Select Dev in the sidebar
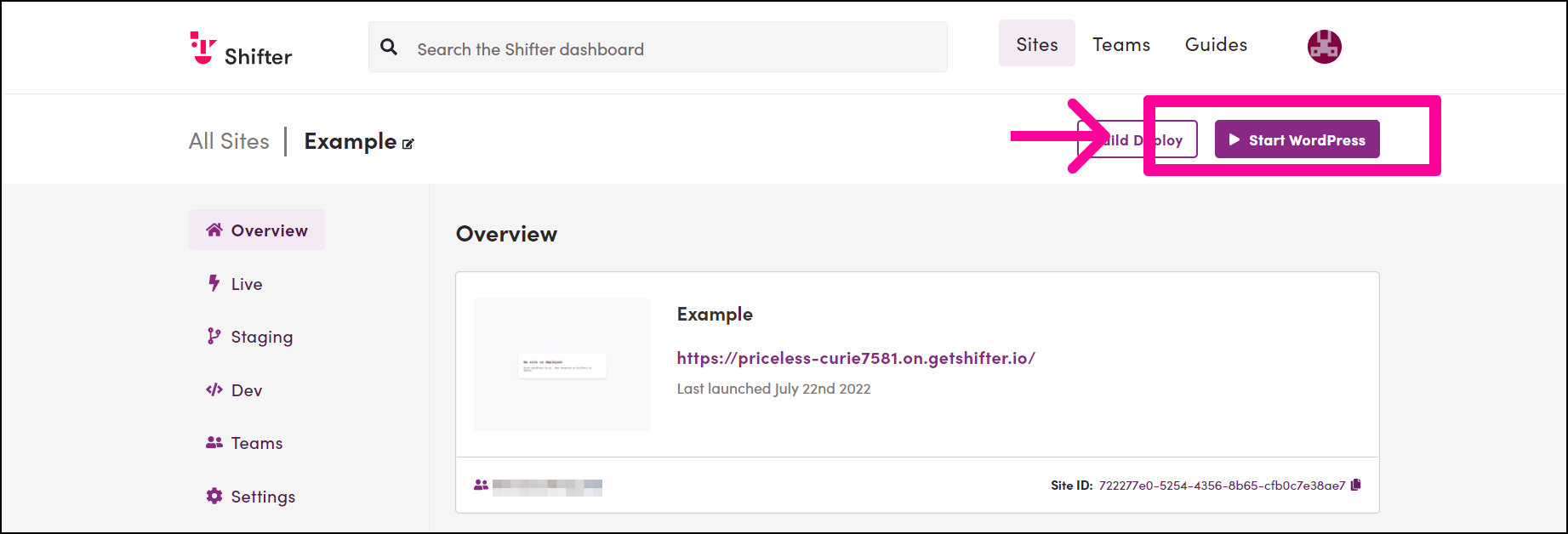 [x=234, y=390]
